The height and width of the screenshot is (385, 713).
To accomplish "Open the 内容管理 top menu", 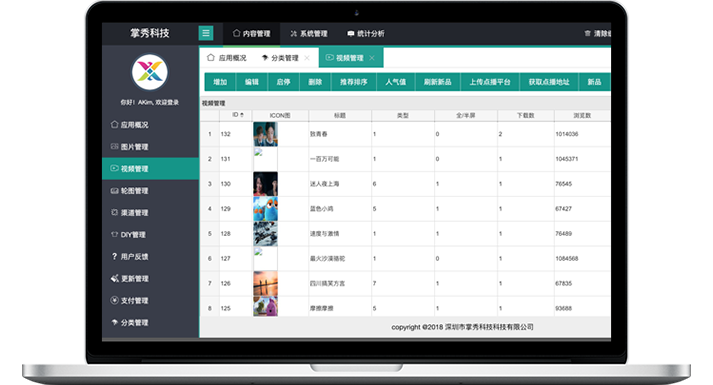I will (x=251, y=33).
